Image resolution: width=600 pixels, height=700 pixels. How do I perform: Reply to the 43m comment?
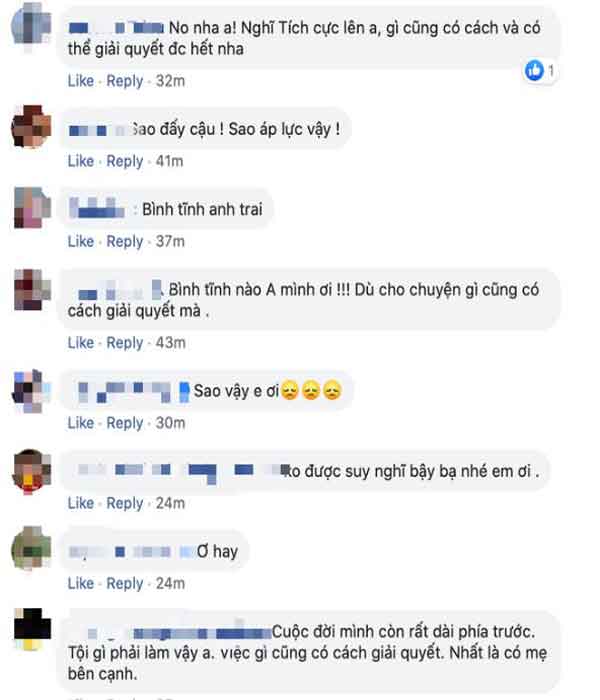click(125, 343)
